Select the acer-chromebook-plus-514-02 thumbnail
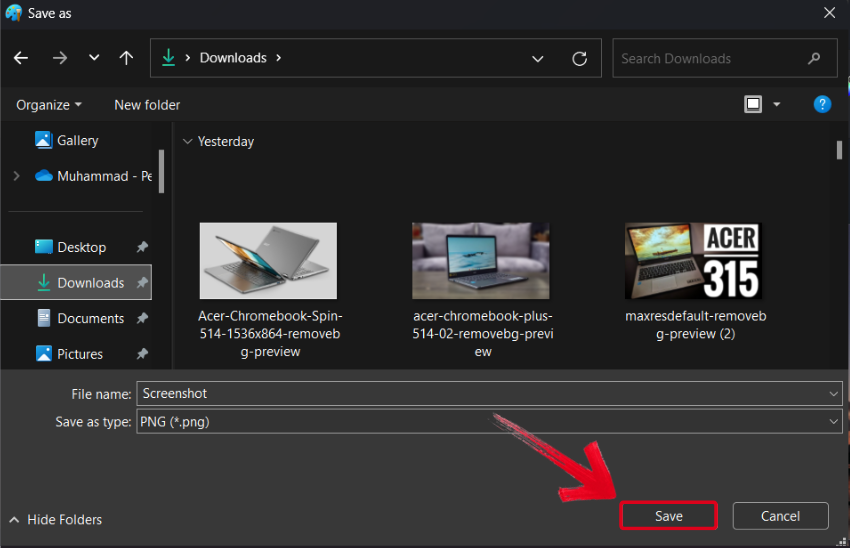Image resolution: width=850 pixels, height=548 pixels. (x=481, y=261)
